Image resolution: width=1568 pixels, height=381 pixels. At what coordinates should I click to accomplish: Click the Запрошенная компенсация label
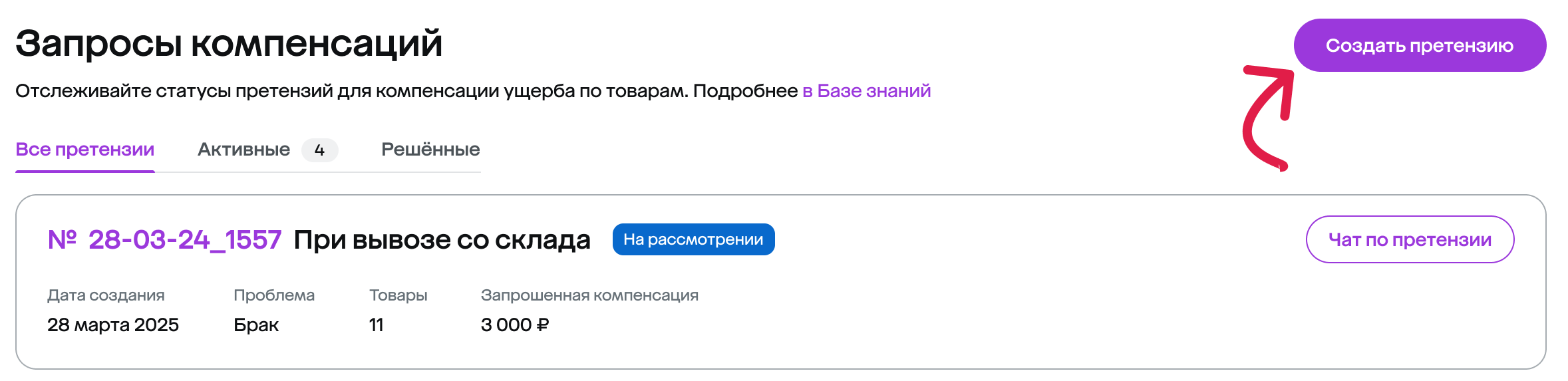pos(589,295)
